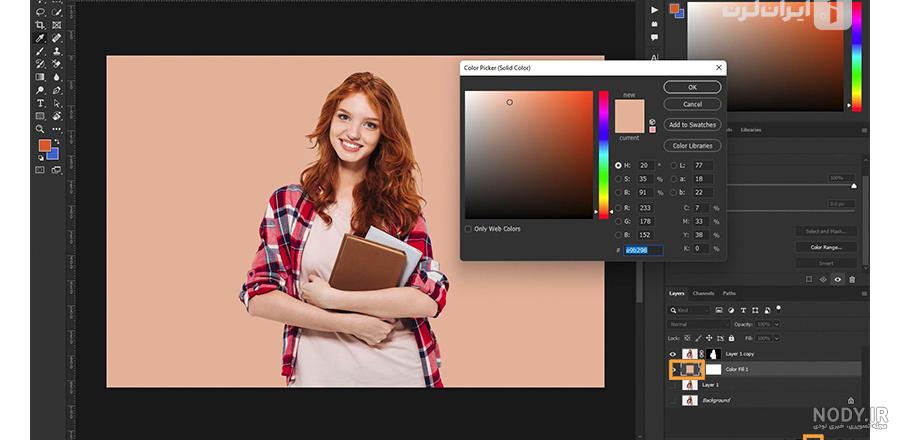This screenshot has width=900, height=440.
Task: Activate the Zoom magnifier tool
Action: click(x=40, y=129)
